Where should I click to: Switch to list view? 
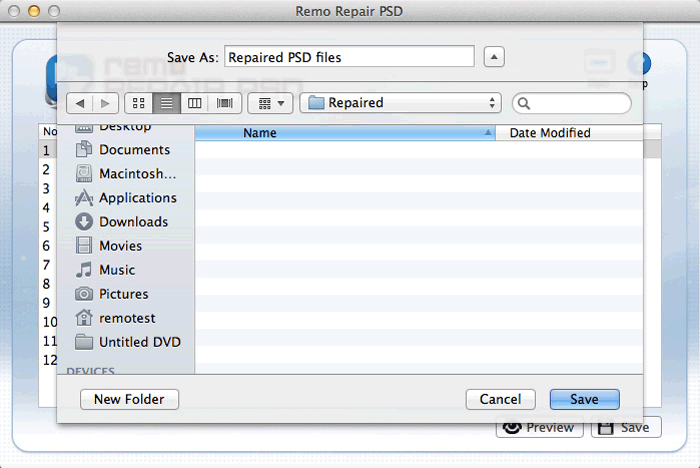point(167,104)
